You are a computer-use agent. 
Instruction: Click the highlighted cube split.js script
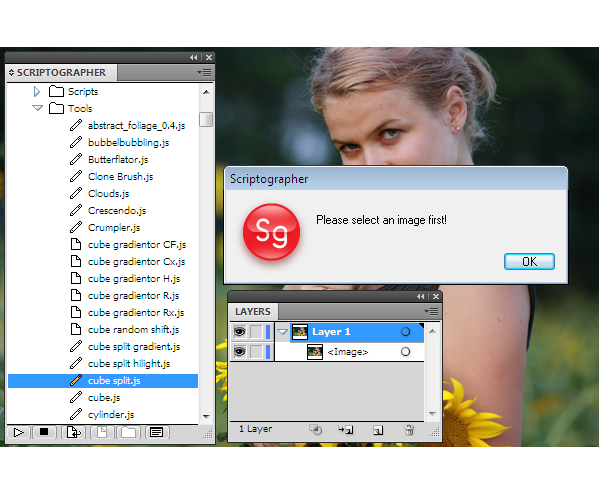tap(103, 381)
